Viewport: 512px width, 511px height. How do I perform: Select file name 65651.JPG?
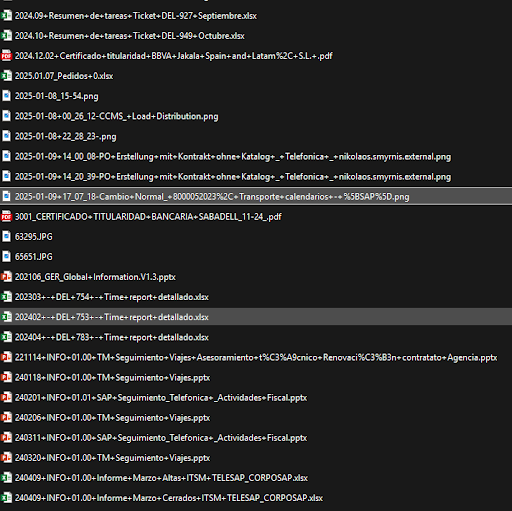[34, 257]
